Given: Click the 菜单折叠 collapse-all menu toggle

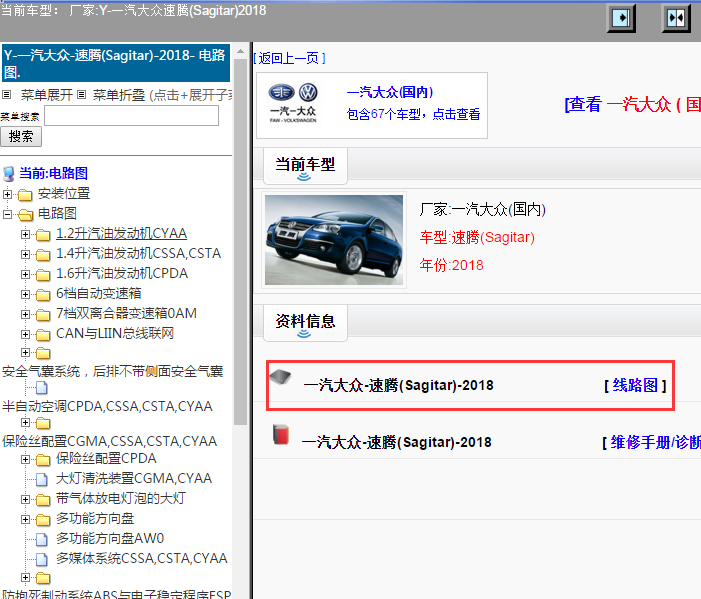Looking at the screenshot, I should pyautogui.click(x=119, y=95).
